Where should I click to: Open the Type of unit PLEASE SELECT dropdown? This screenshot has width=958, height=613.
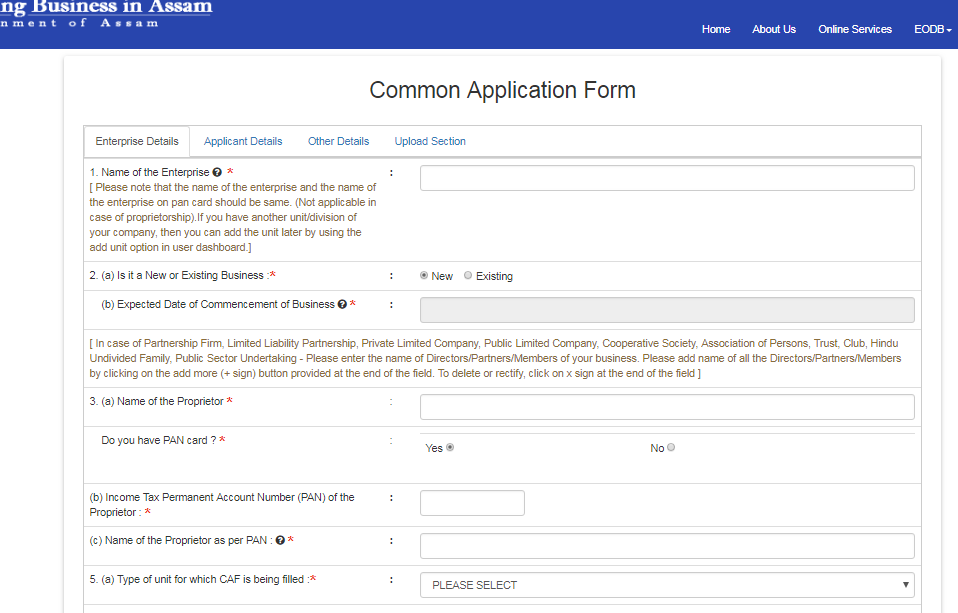667,585
